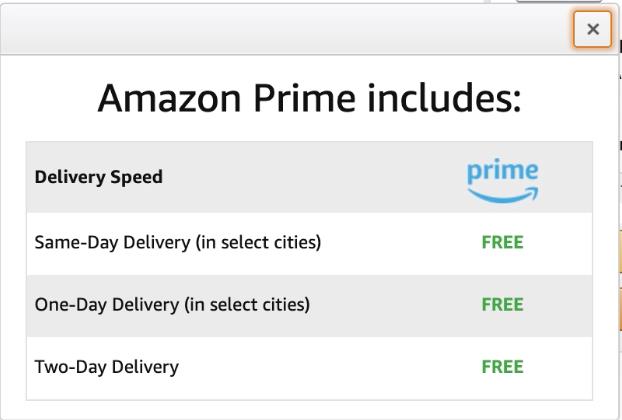The image size is (622, 420).
Task: Click the "Two-Day Delivery" row label
Action: 106,366
